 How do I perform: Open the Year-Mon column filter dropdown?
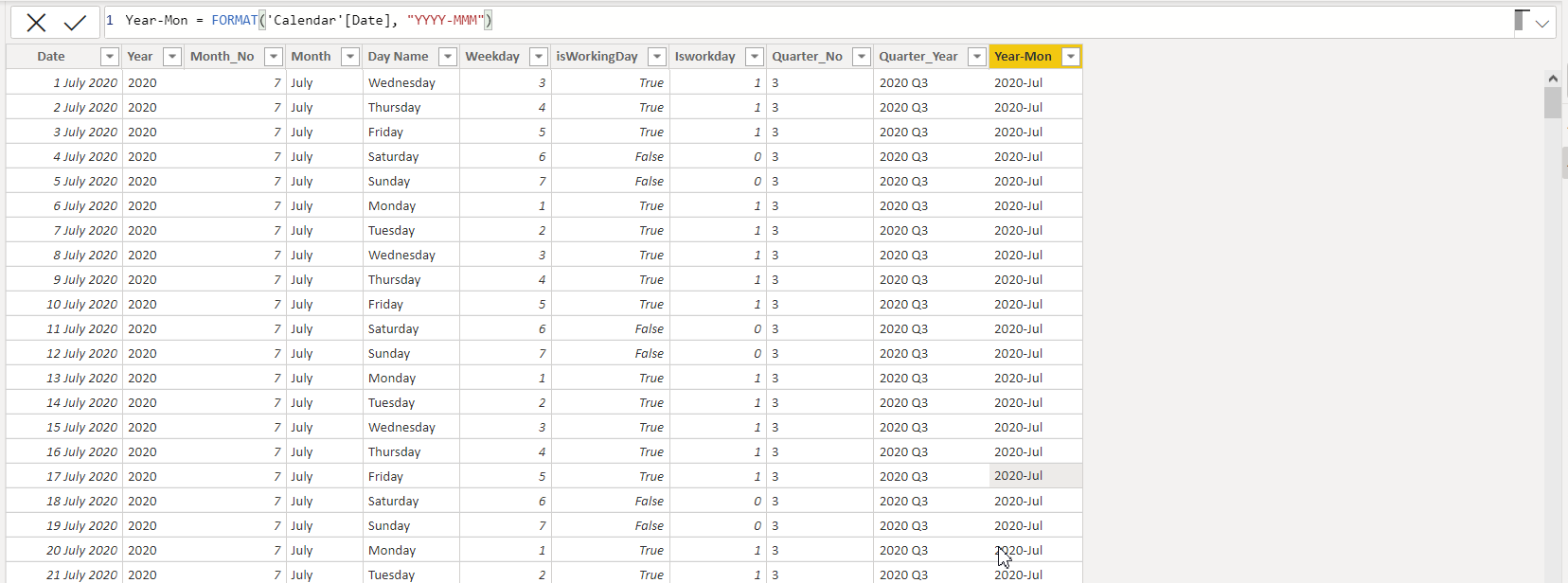pyautogui.click(x=1071, y=57)
